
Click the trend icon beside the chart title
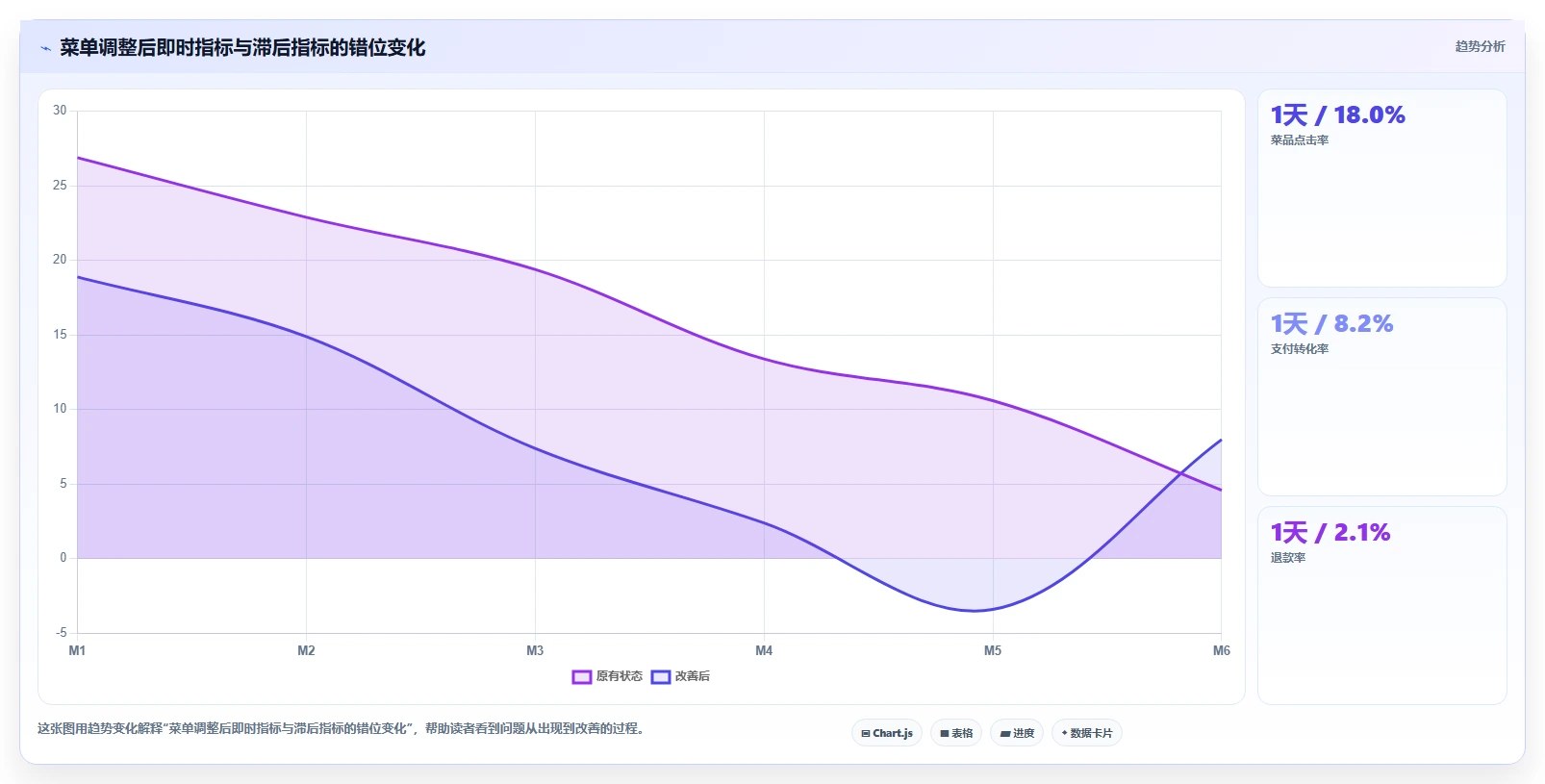click(45, 48)
